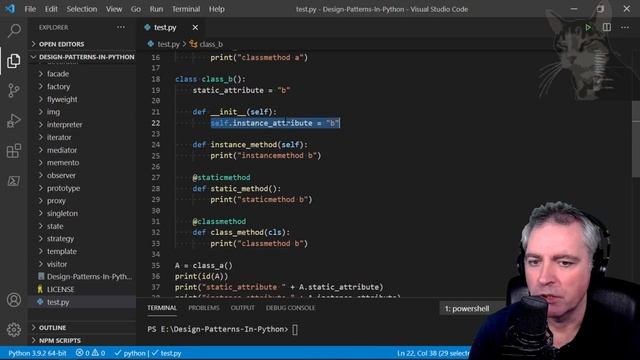Open the View menu

pyautogui.click(x=114, y=9)
